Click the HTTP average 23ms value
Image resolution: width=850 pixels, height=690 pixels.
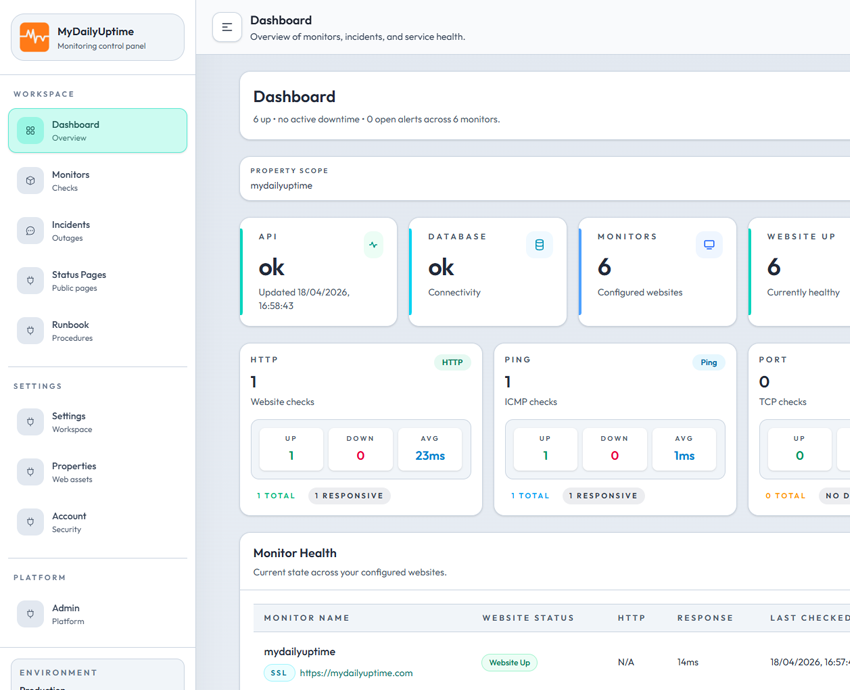(x=430, y=456)
